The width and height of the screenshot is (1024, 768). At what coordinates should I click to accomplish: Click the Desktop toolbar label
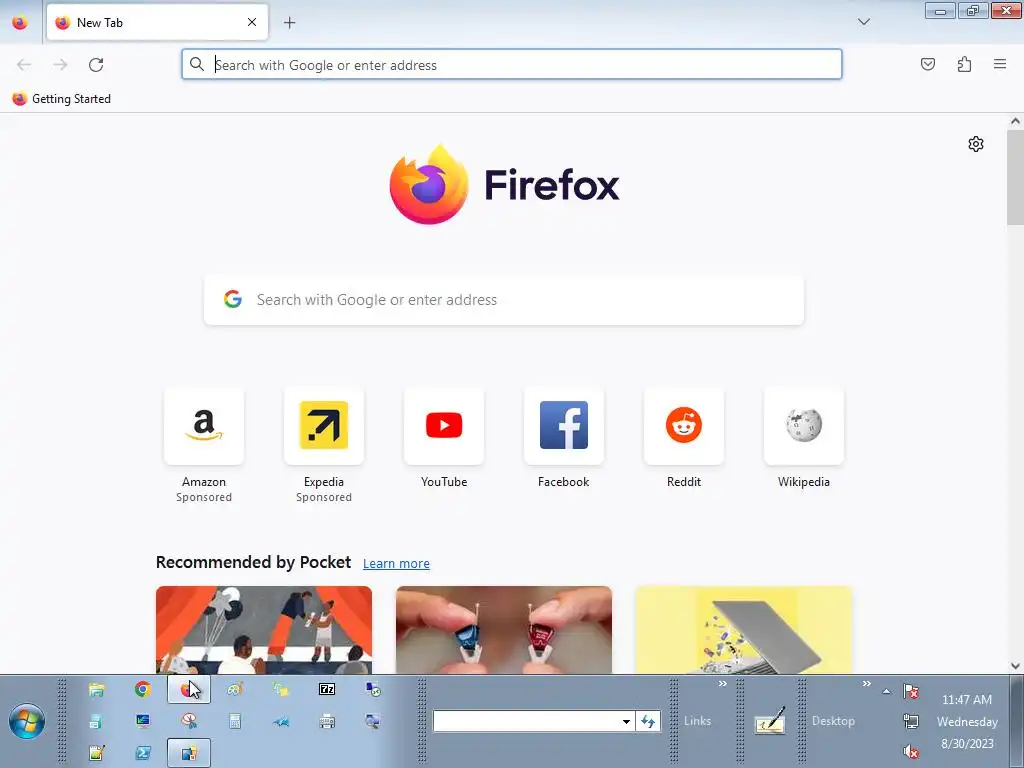click(x=833, y=721)
